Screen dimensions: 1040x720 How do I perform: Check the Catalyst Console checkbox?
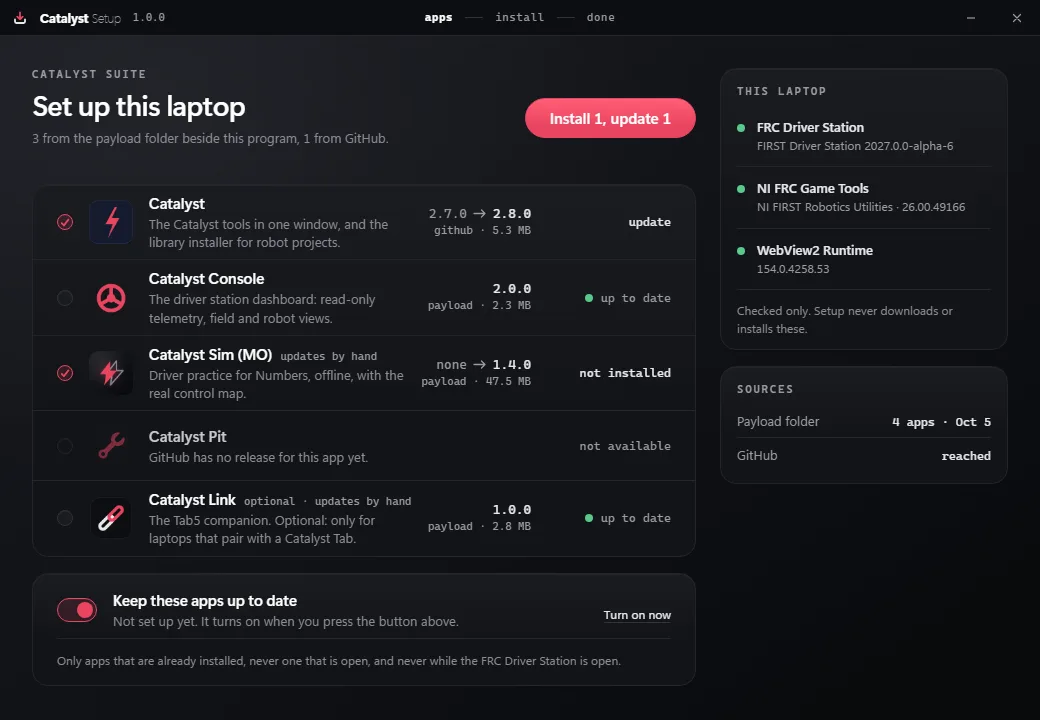65,298
